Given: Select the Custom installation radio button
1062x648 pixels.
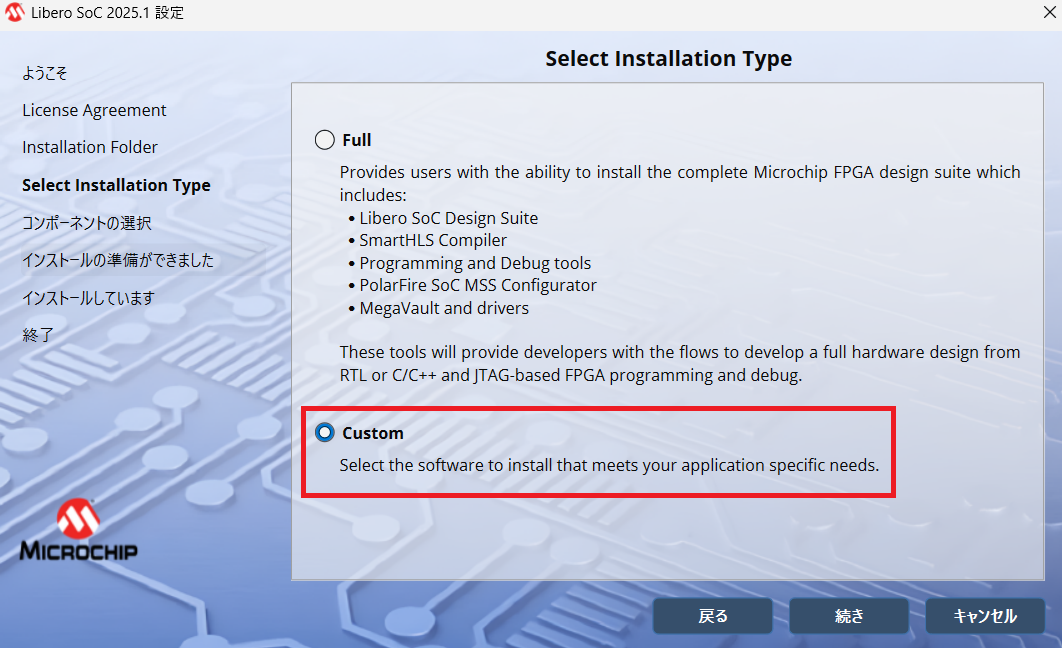Looking at the screenshot, I should [325, 433].
